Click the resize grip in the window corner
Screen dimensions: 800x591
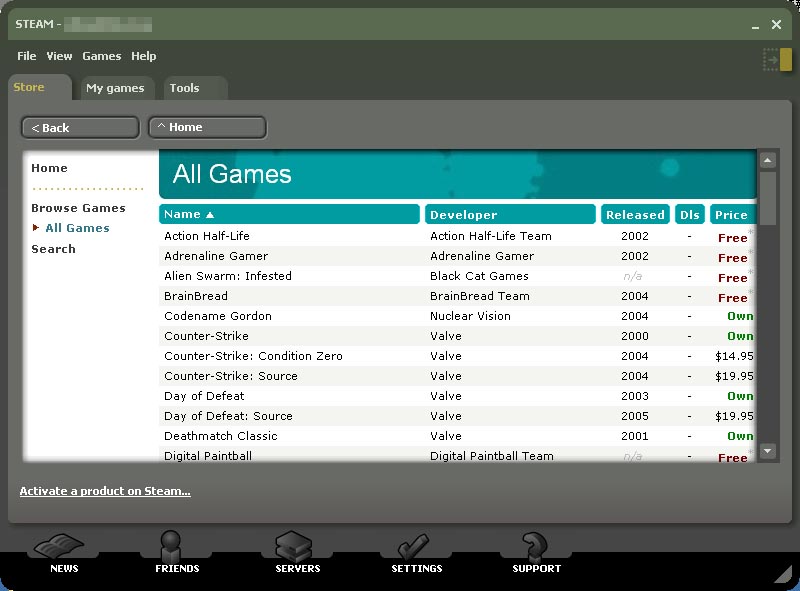[x=783, y=575]
